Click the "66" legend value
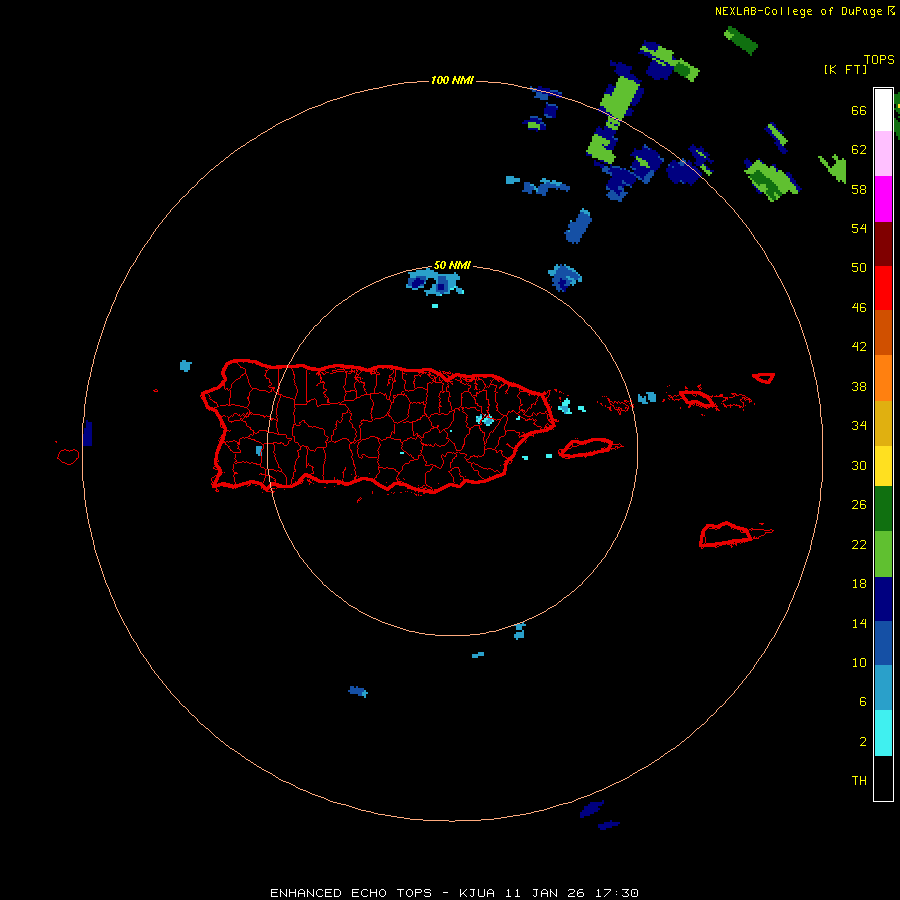Screen dimensions: 900x900 859,110
